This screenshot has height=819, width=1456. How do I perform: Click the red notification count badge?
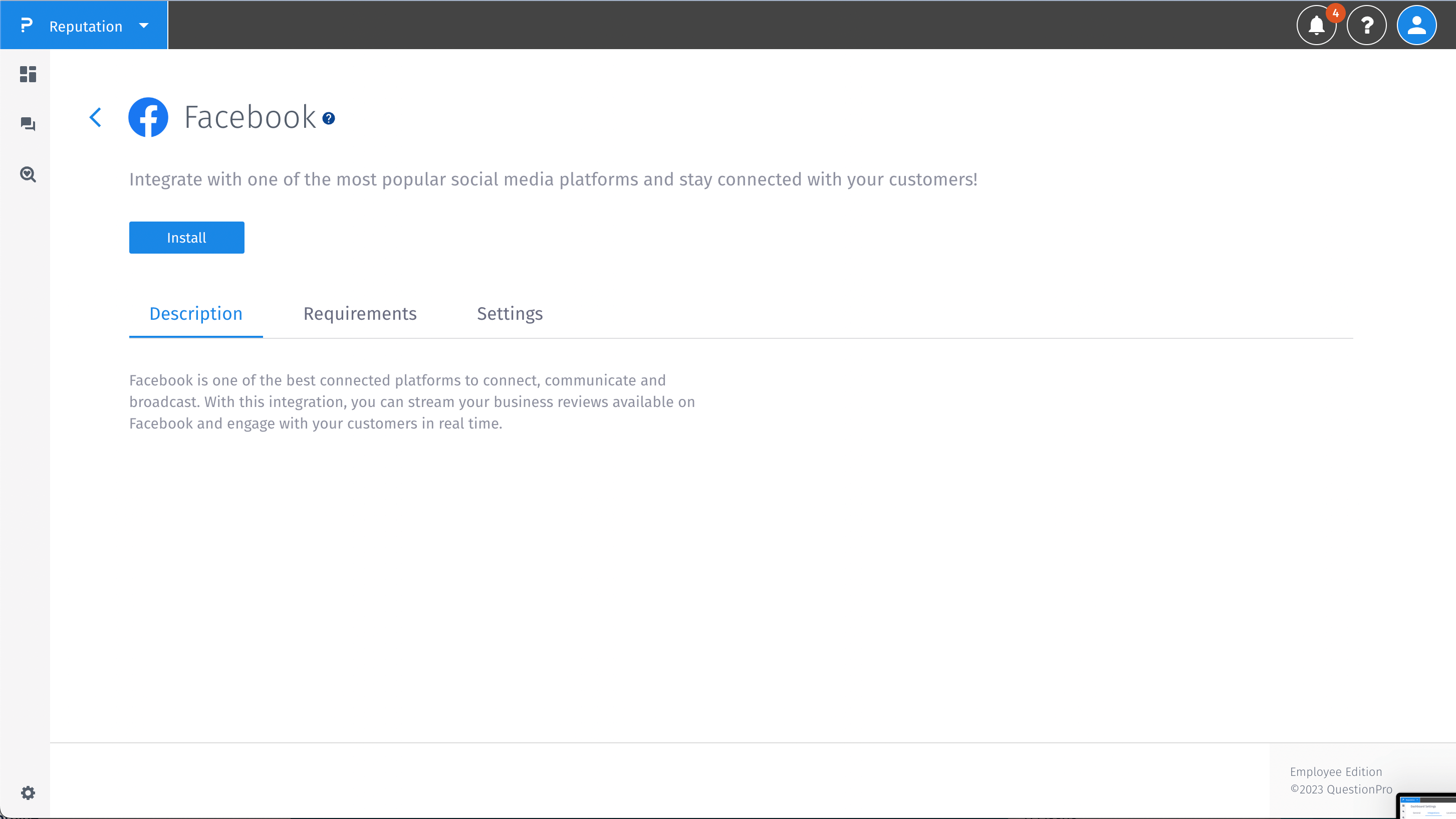(1335, 13)
